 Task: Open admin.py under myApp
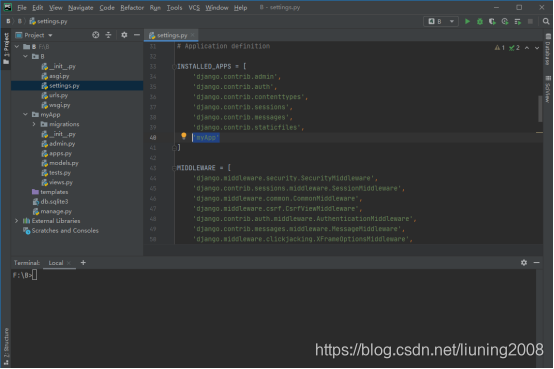(58, 144)
